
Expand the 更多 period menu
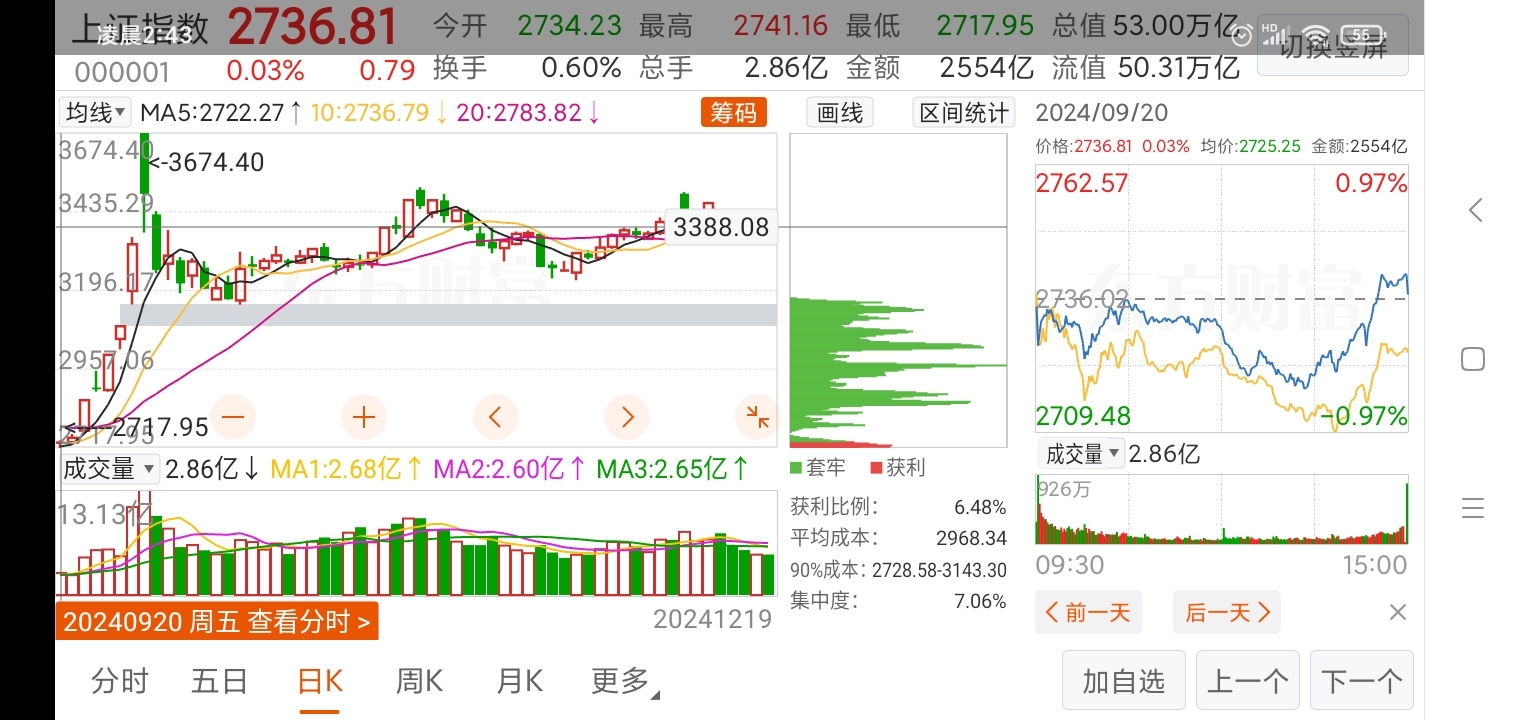pos(625,682)
